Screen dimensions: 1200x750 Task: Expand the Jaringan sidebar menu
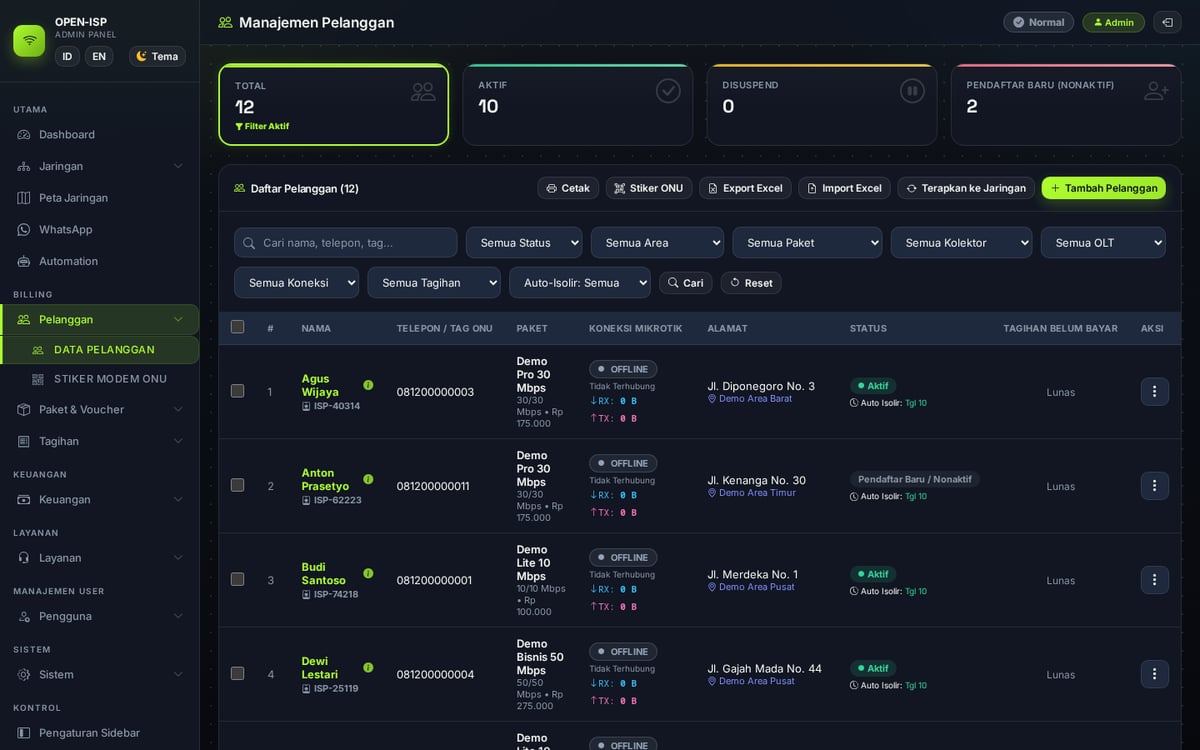click(x=99, y=166)
